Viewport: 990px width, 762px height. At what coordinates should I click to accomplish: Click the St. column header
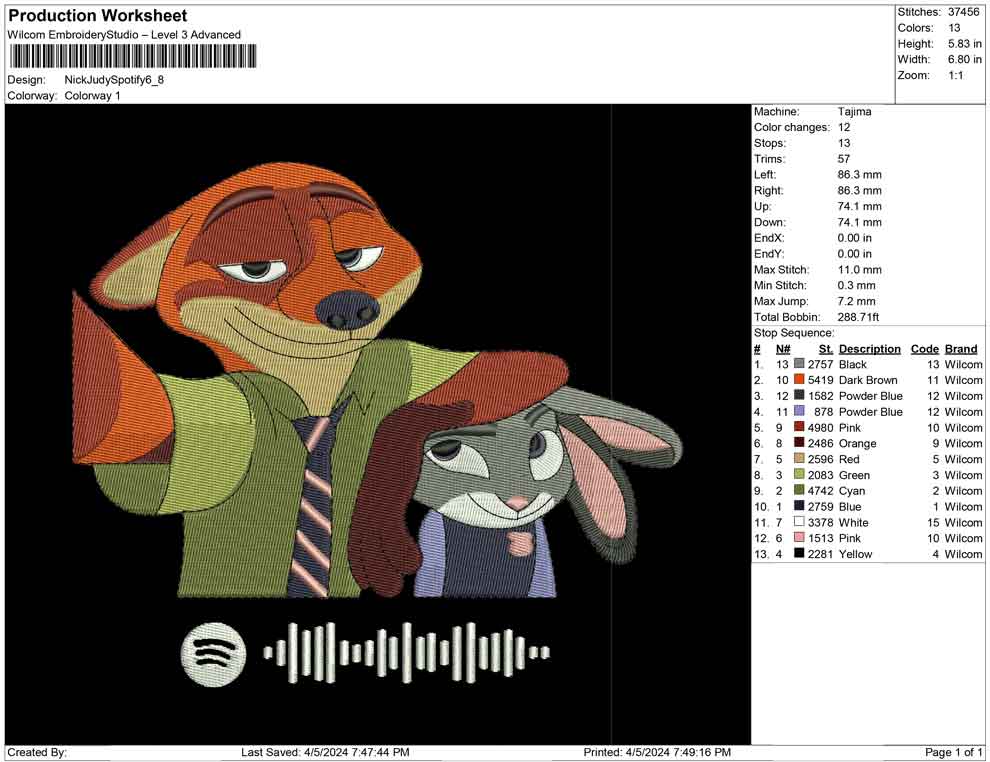[x=825, y=349]
